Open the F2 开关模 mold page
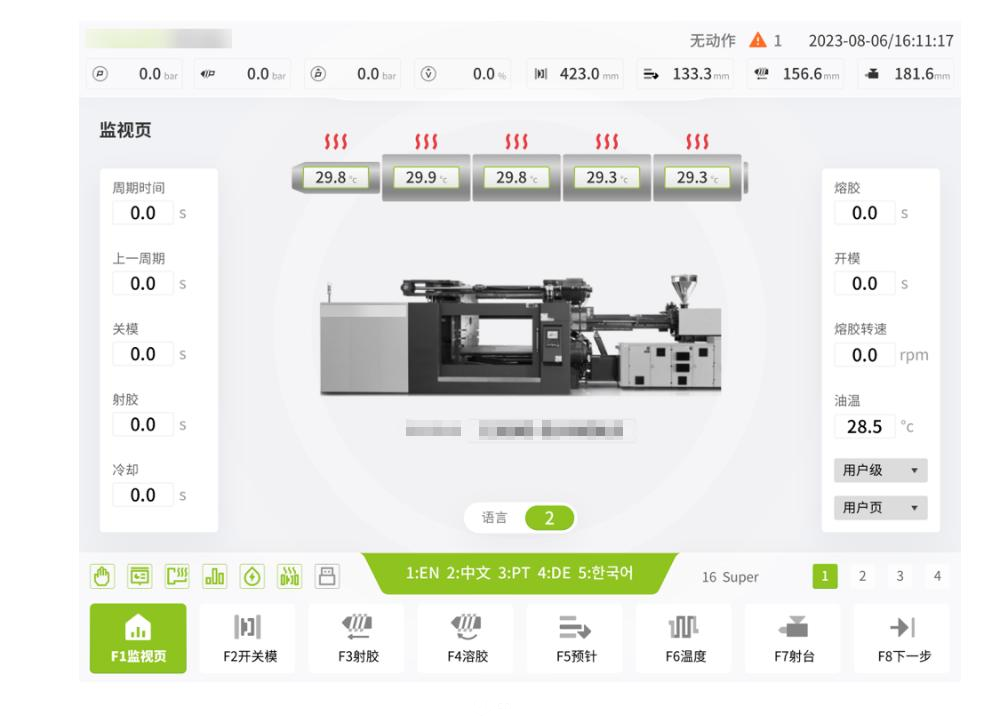984x721 pixels. (x=247, y=638)
